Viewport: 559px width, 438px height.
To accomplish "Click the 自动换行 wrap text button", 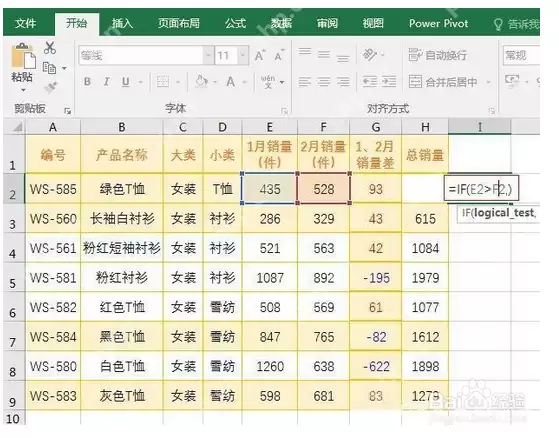I will pos(438,55).
